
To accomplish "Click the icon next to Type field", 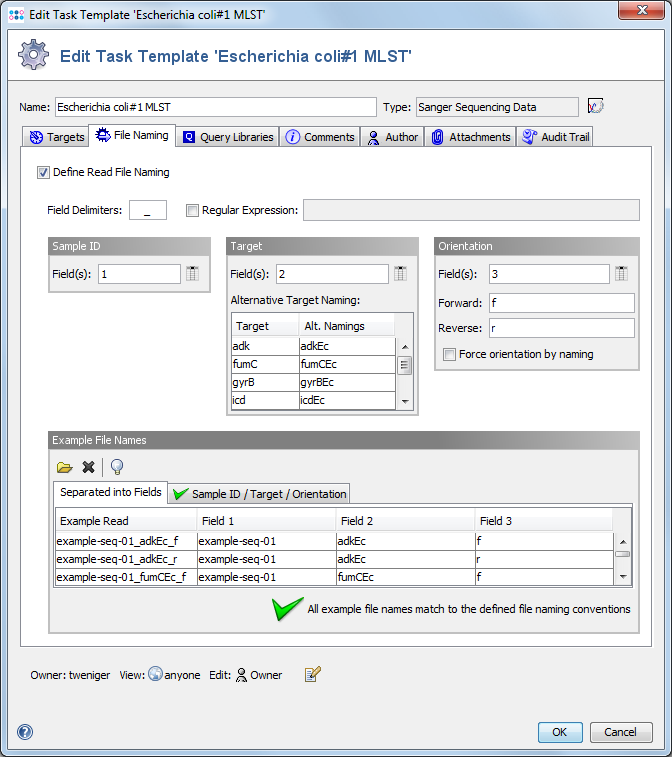I will click(x=596, y=107).
